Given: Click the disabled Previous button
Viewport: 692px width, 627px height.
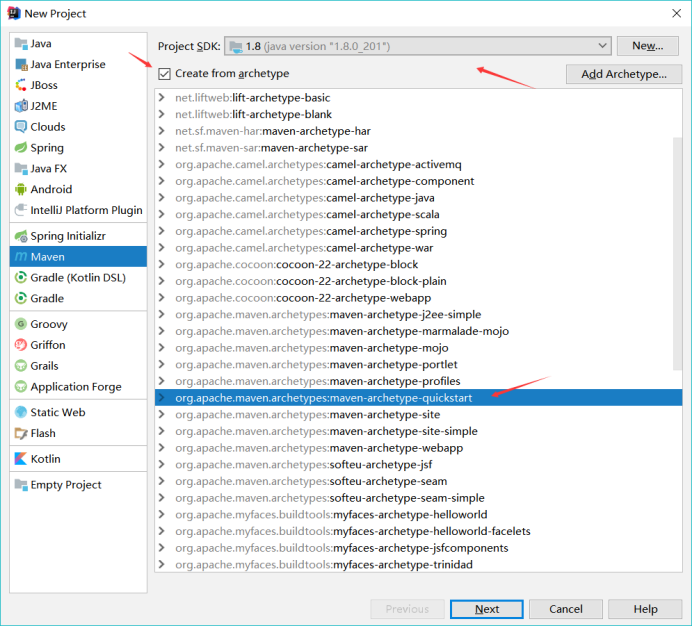Looking at the screenshot, I should coord(407,609).
